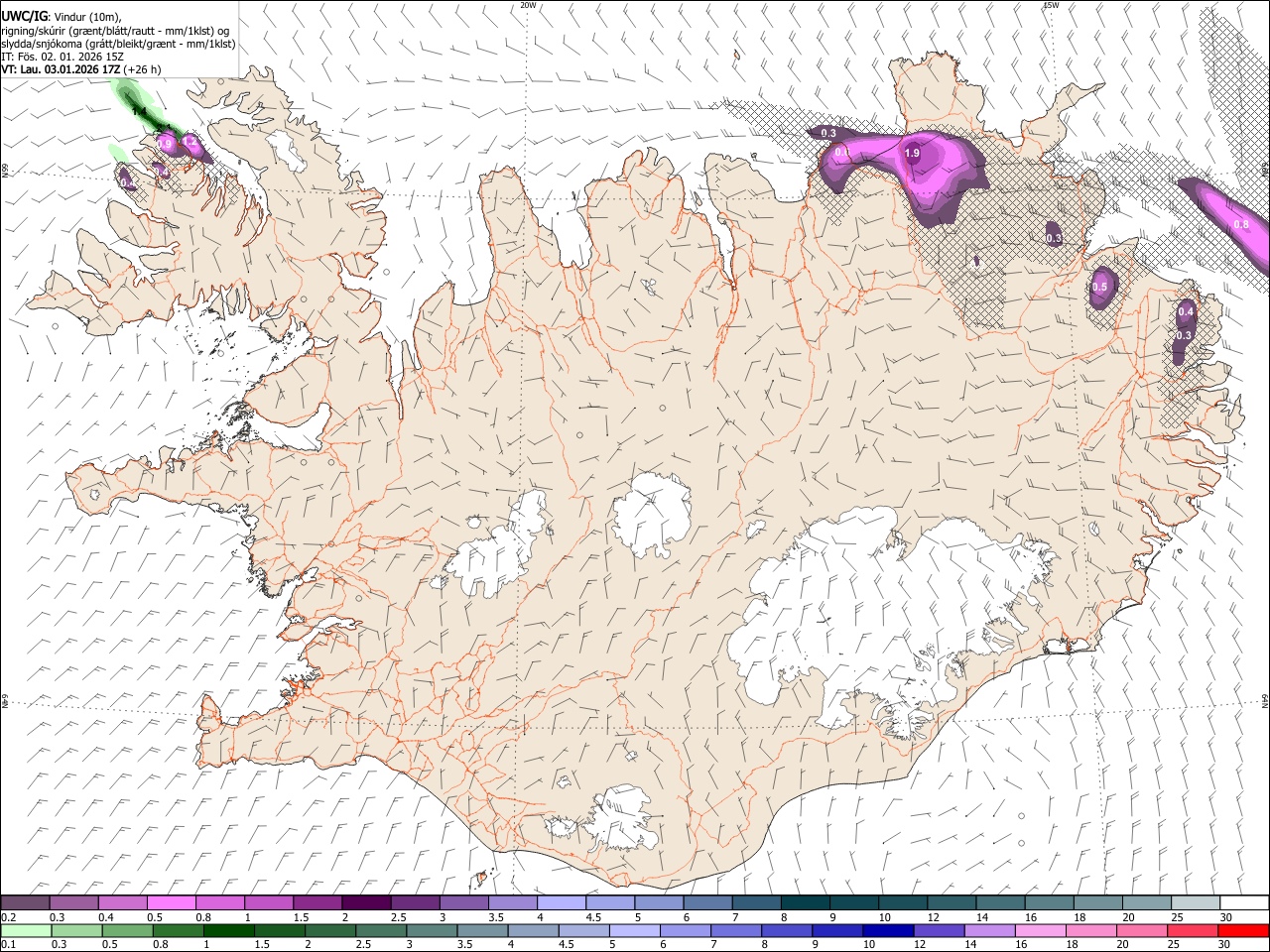Viewport: 1270px width, 952px height.
Task: Click the 0.9 snowfall value in the Westfjords
Action: click(x=166, y=145)
